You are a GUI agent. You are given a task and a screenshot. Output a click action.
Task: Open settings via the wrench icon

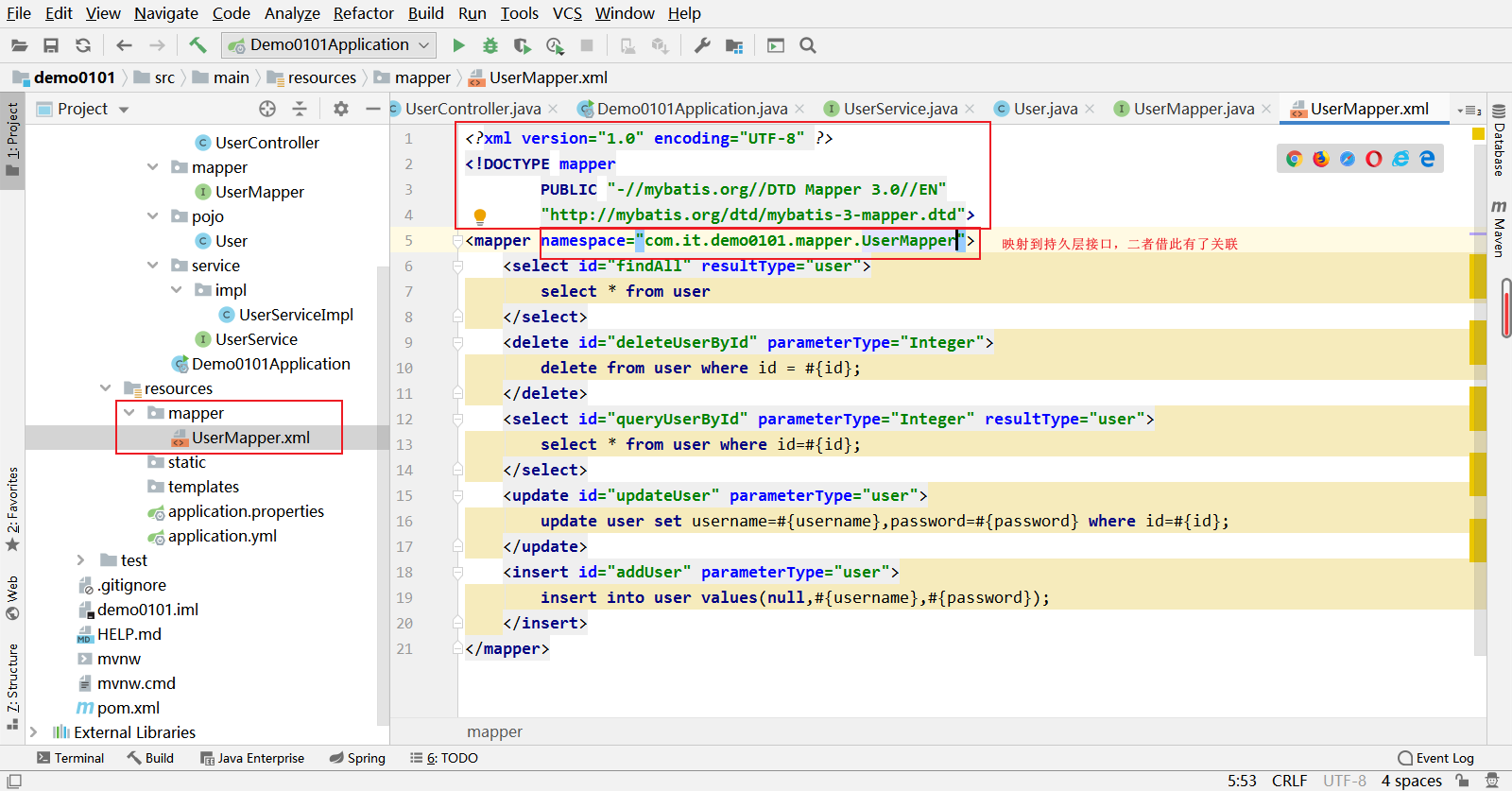pos(702,45)
